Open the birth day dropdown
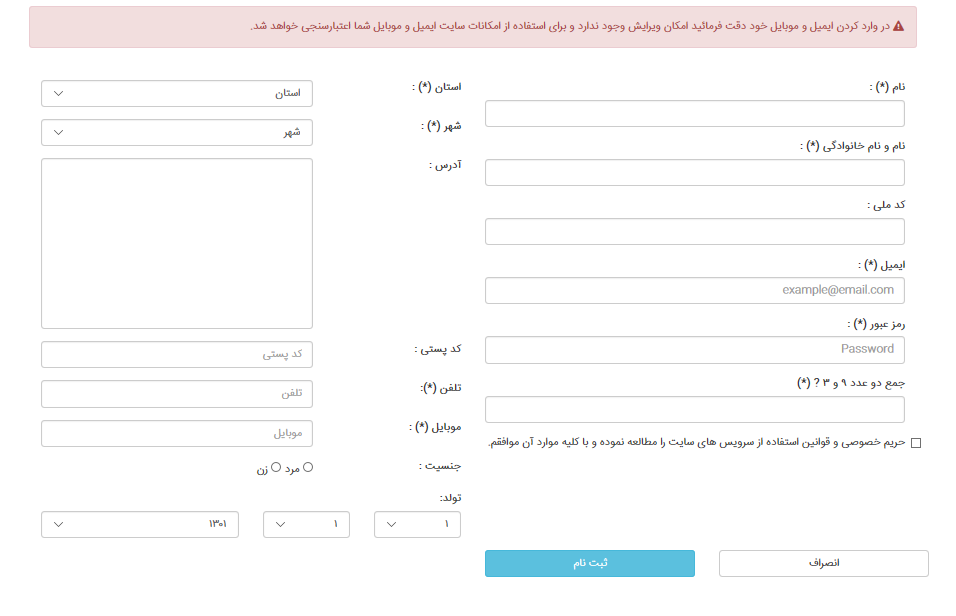 point(417,524)
